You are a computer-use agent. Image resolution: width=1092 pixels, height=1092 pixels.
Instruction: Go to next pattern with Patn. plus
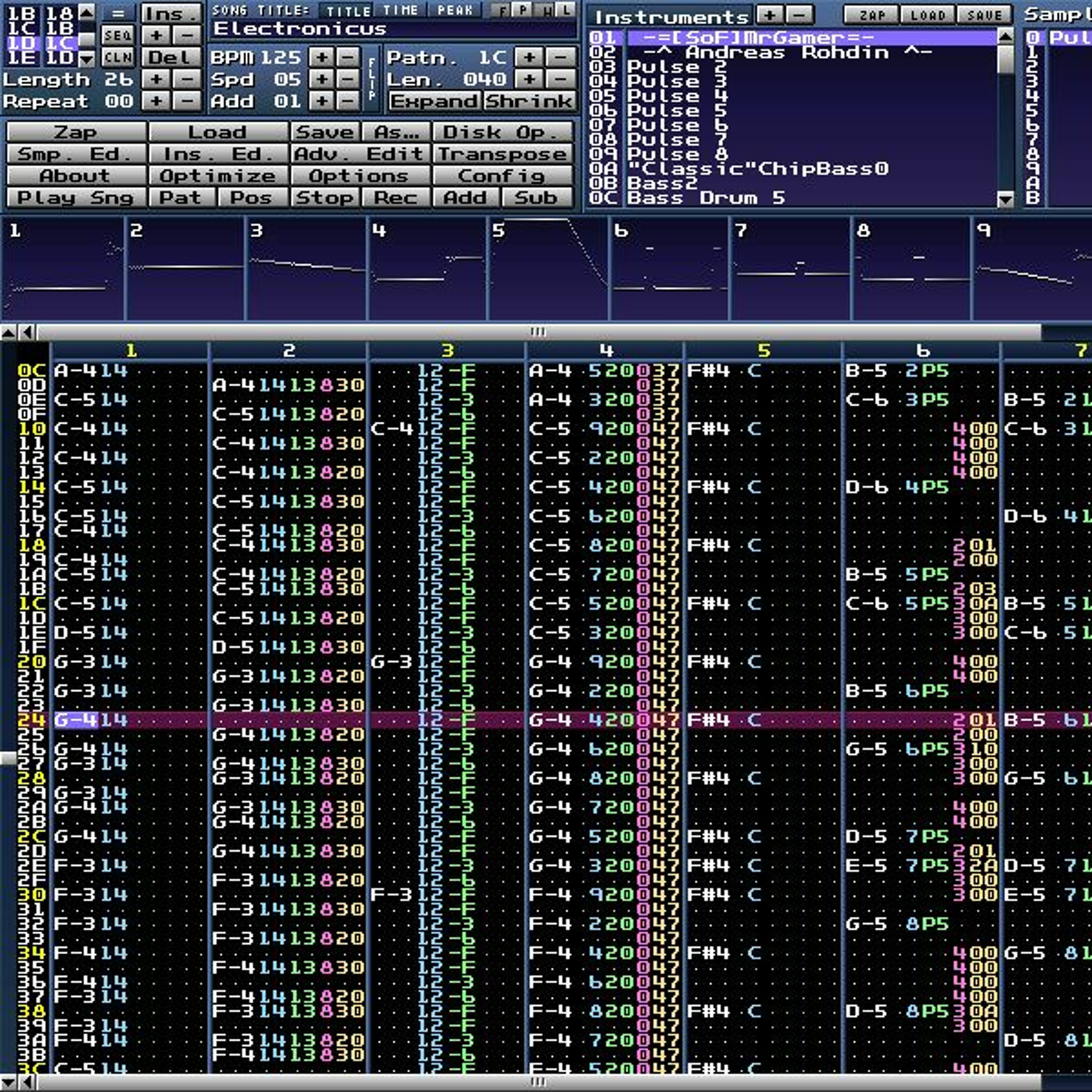pos(530,57)
